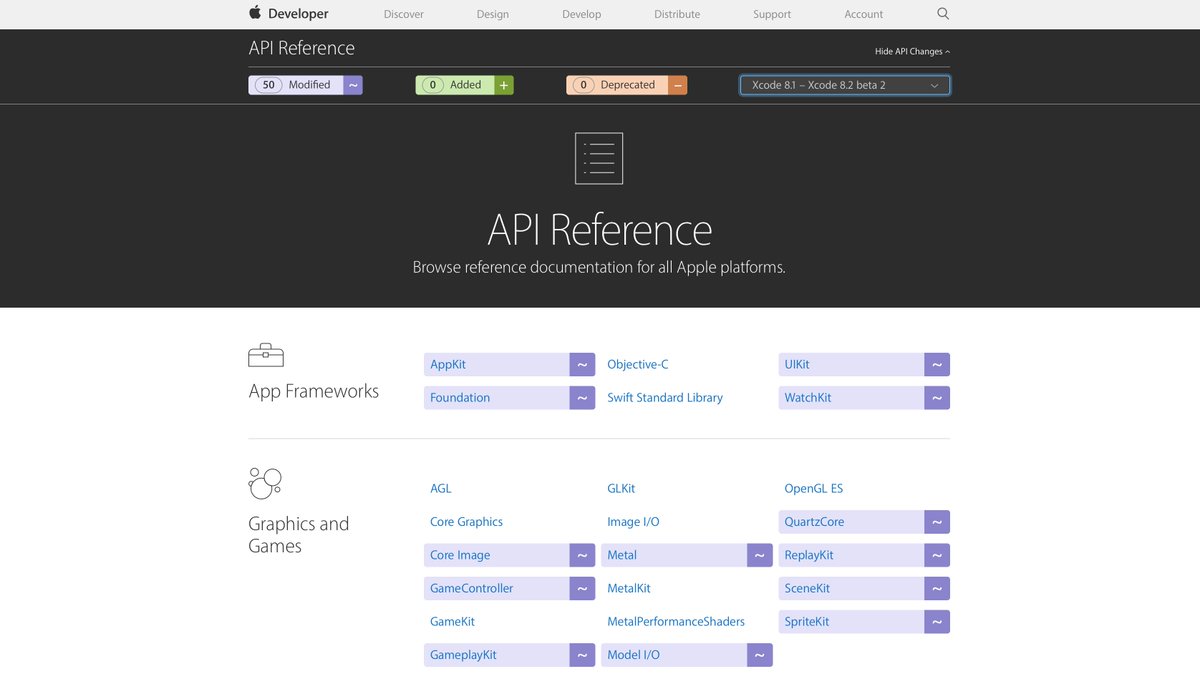Screen dimensions: 1200x689
Task: Click the tilde badge next to AppKit
Action: coord(582,365)
